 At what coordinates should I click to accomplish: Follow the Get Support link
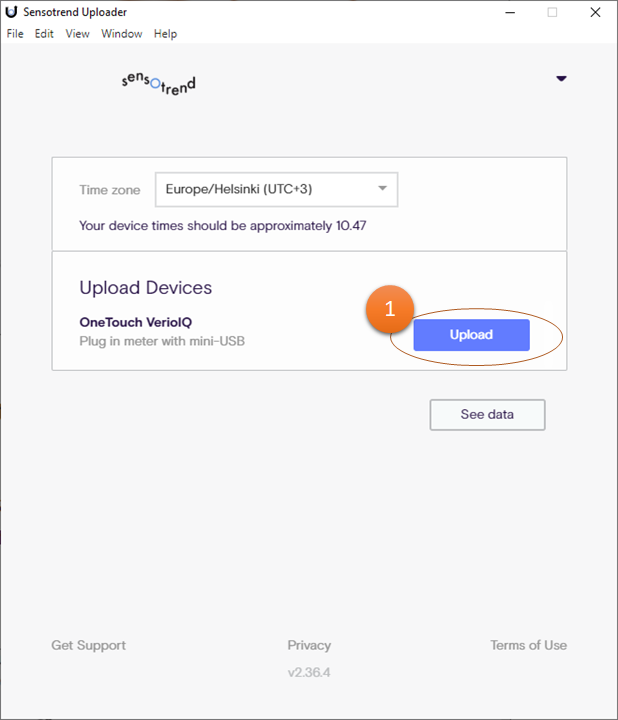(x=89, y=645)
